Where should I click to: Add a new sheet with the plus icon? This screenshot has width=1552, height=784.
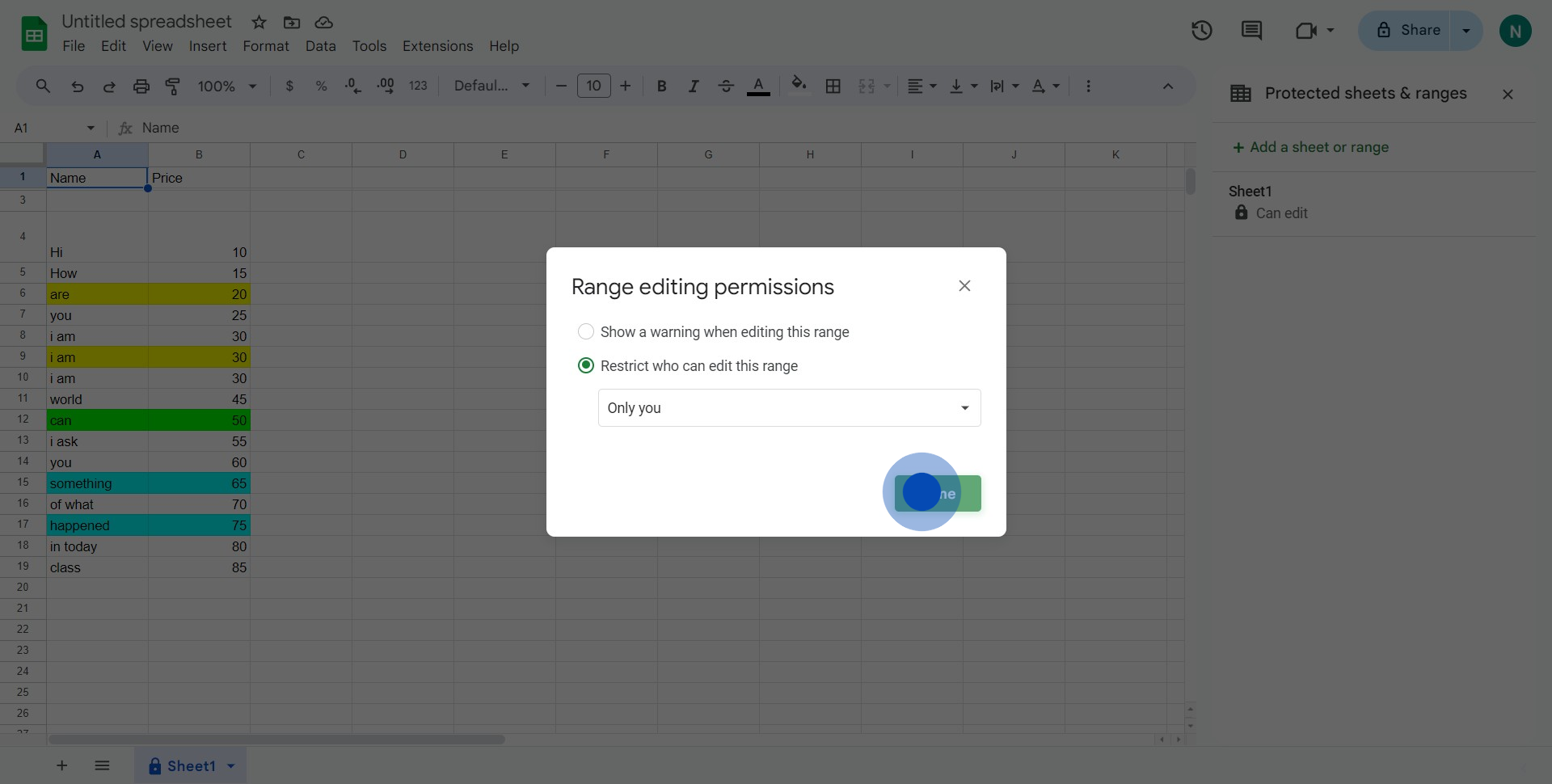pyautogui.click(x=61, y=765)
